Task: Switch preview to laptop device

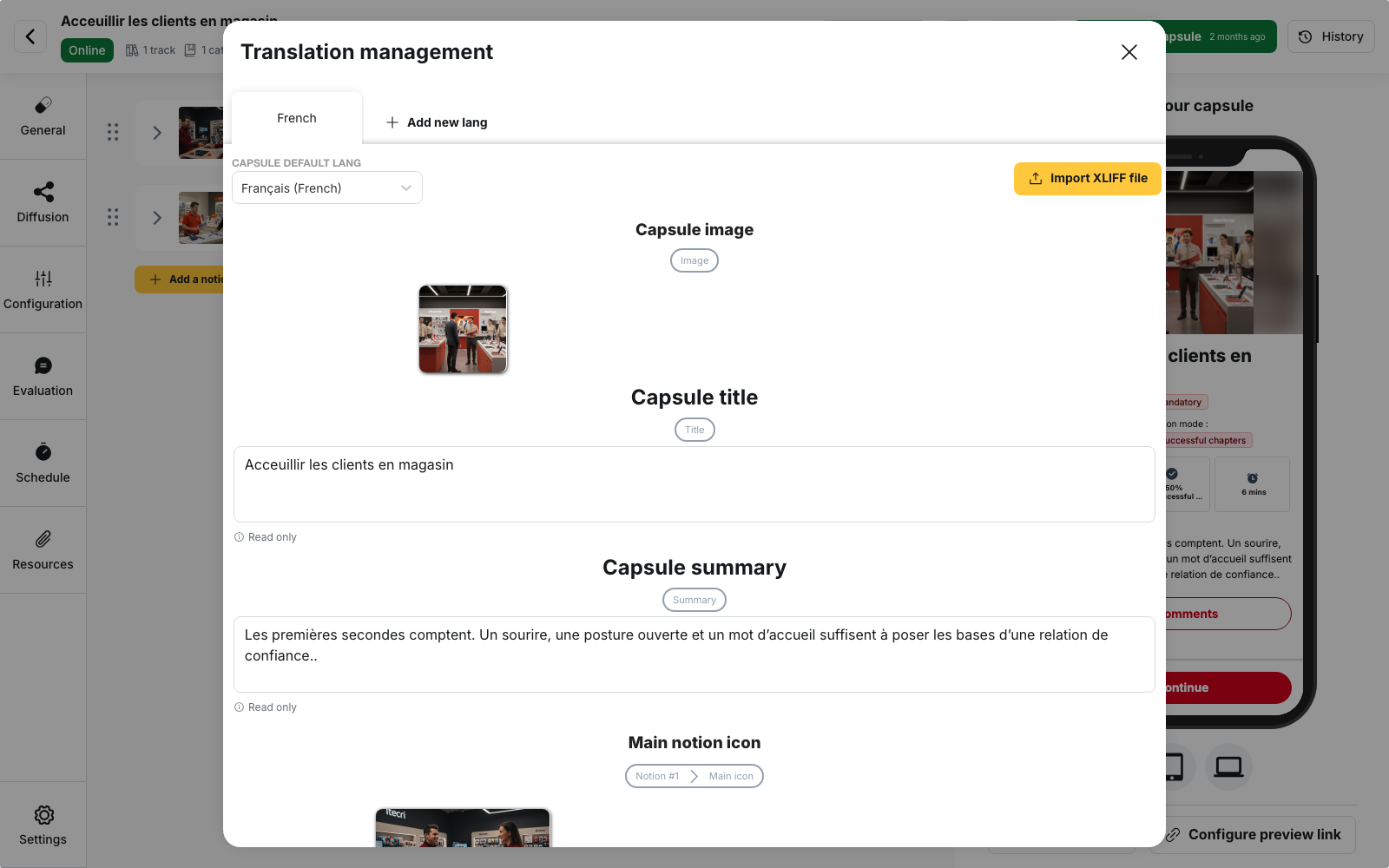Action: tap(1228, 766)
